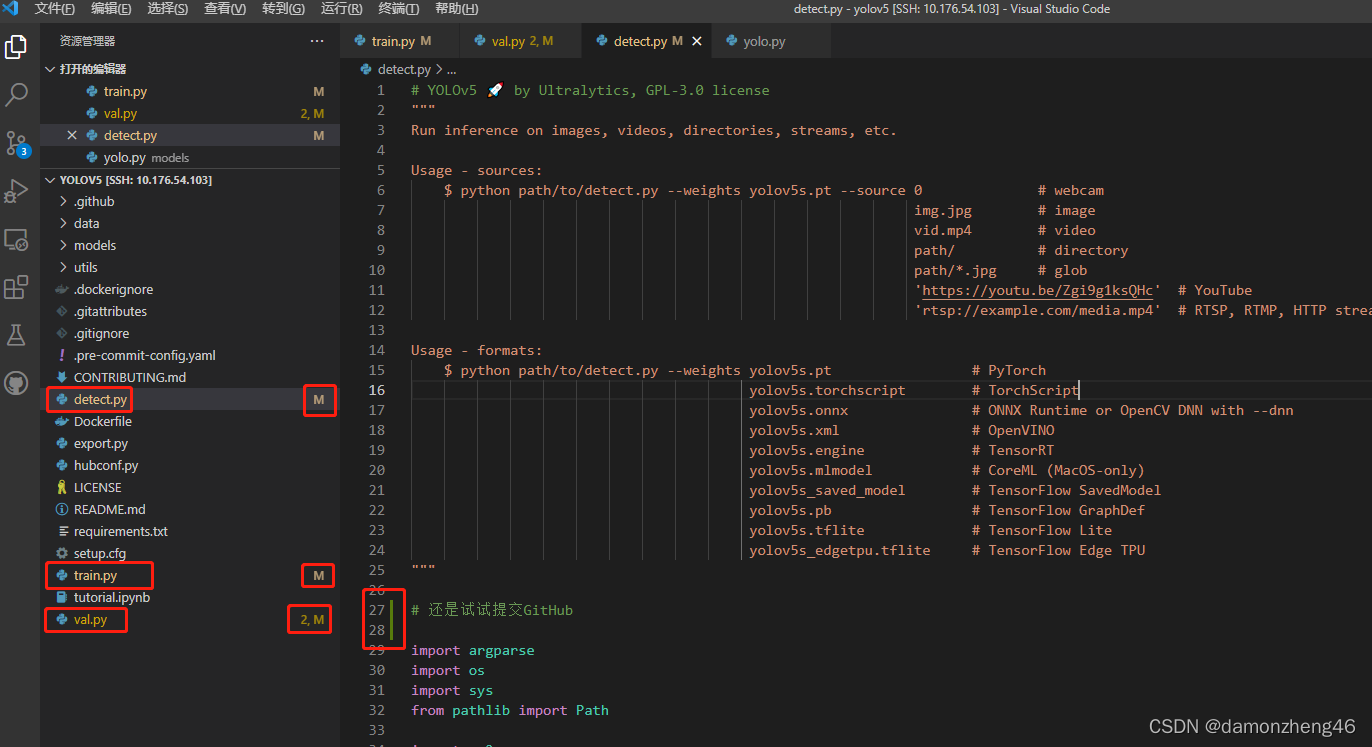Open the Testing flask icon
Screen dimensions: 1372x747
16,335
